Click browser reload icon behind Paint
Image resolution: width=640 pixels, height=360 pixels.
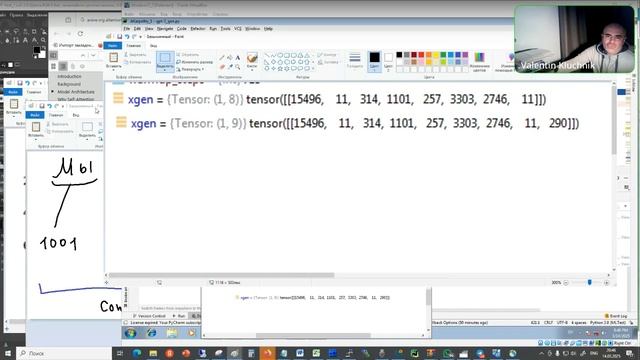(80, 33)
